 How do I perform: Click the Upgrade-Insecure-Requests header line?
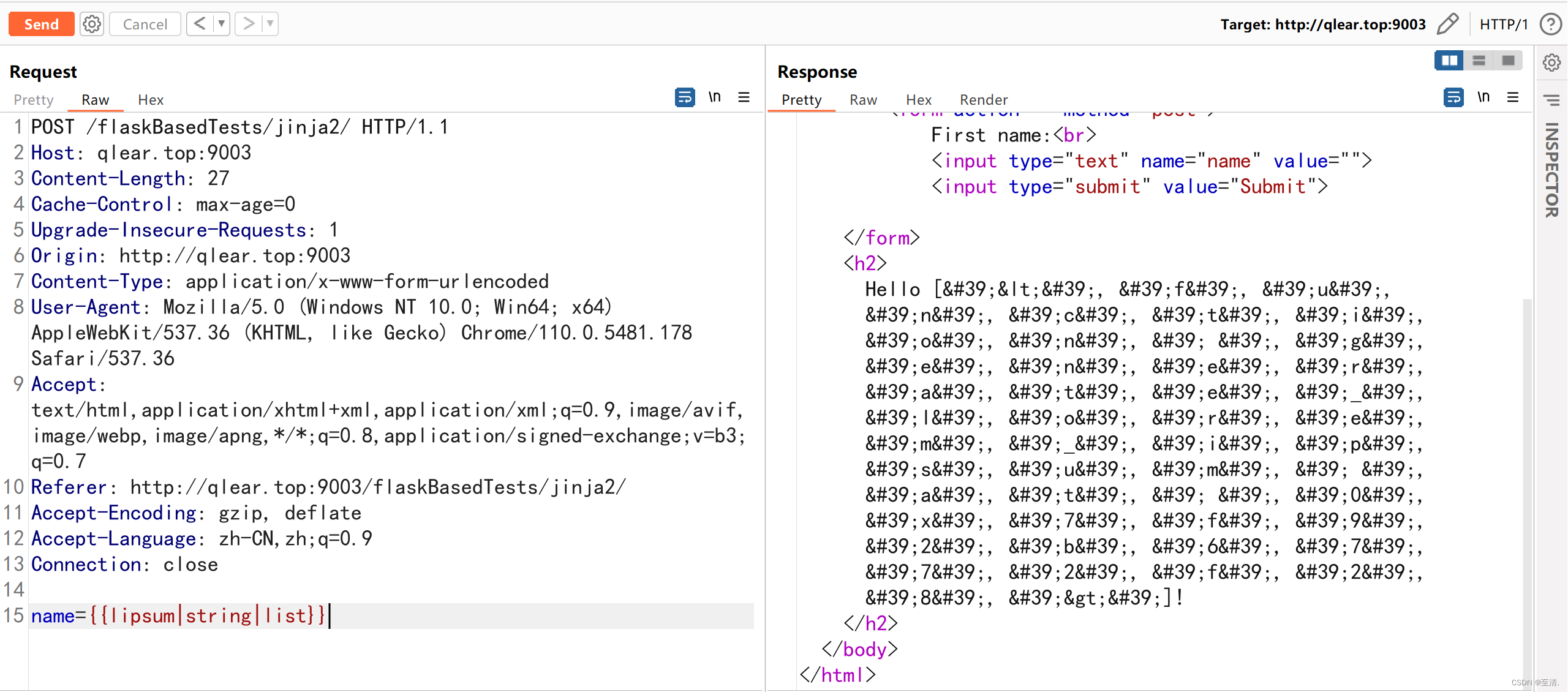click(185, 230)
